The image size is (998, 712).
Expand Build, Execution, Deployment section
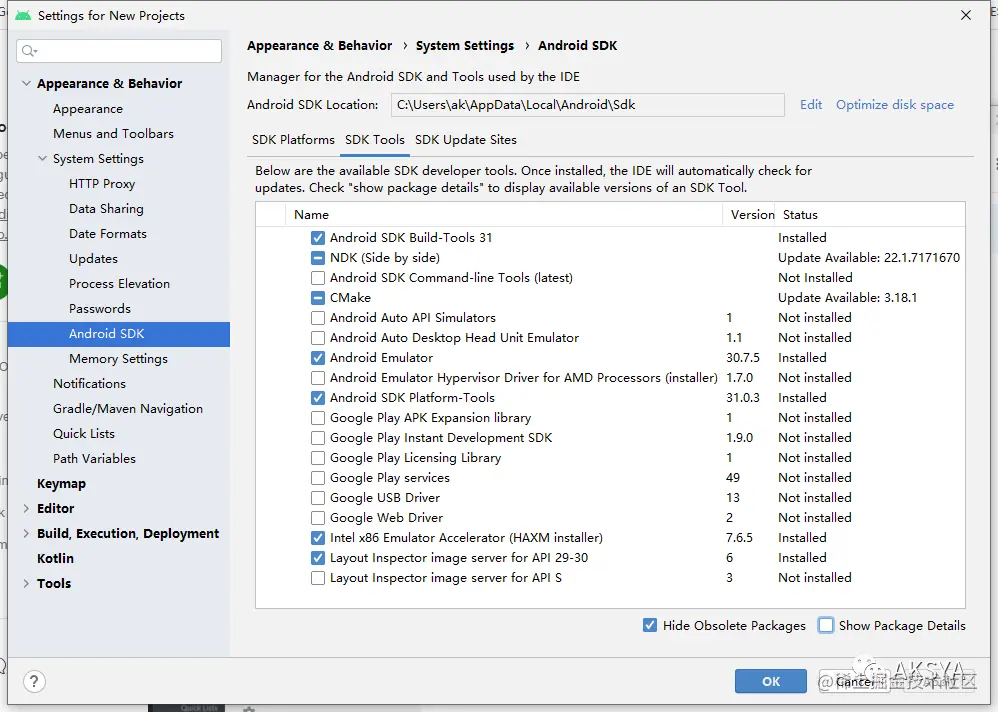26,534
